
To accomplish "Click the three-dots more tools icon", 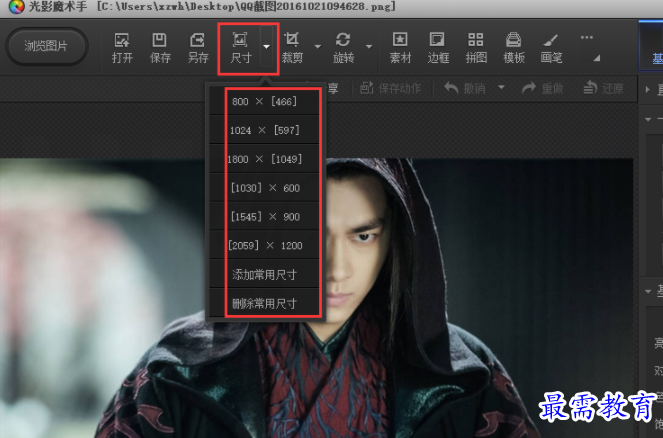I will click(x=587, y=38).
